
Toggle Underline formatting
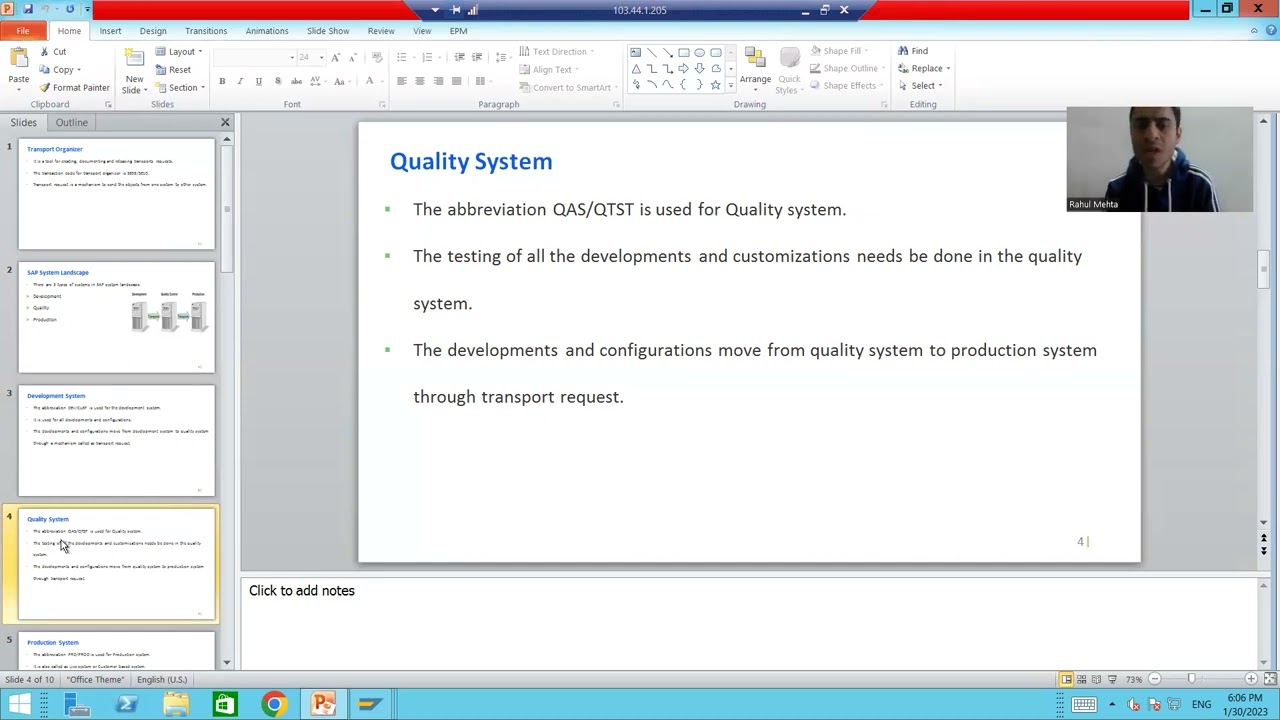point(258,82)
